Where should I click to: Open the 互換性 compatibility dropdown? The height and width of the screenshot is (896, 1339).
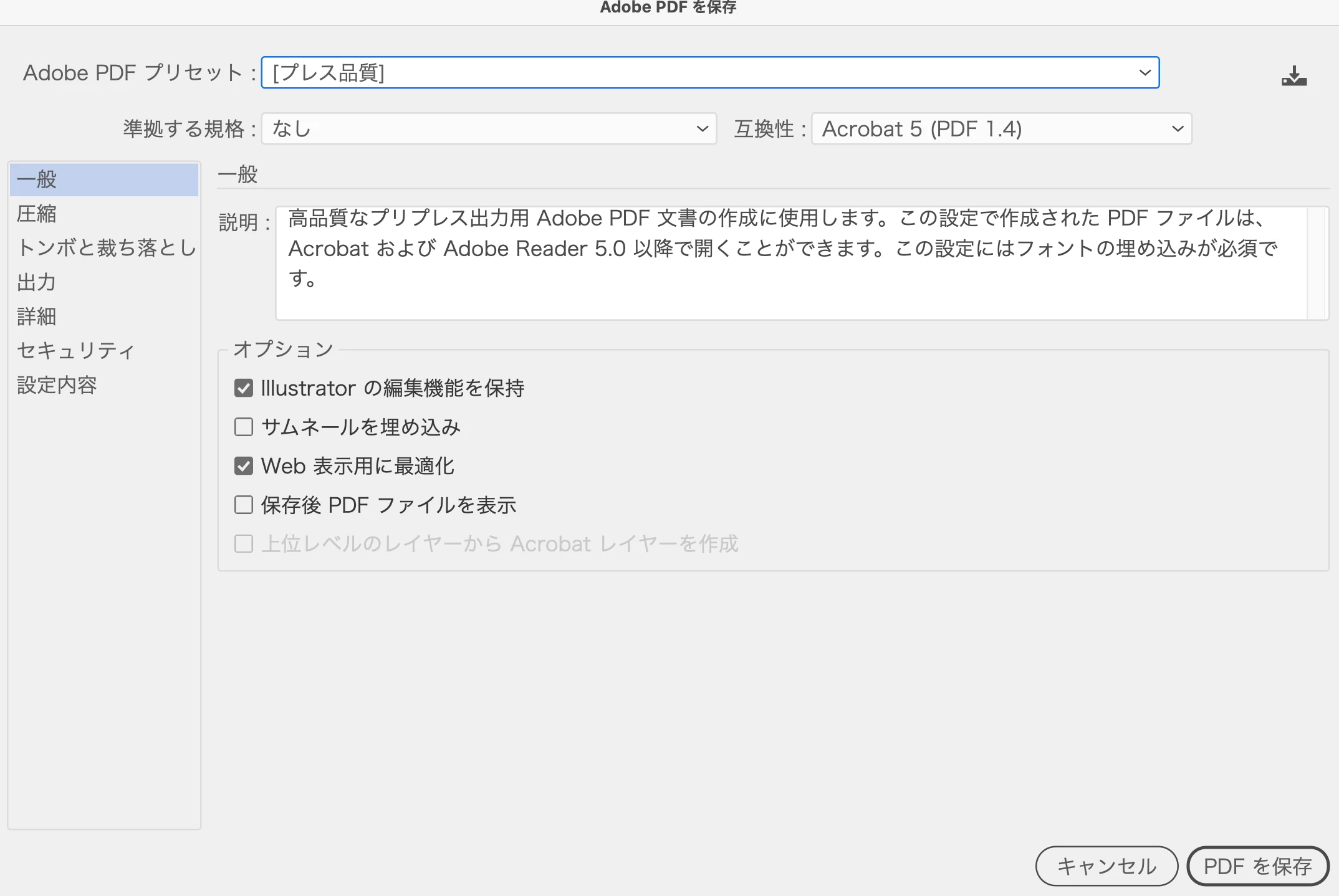pos(1001,129)
